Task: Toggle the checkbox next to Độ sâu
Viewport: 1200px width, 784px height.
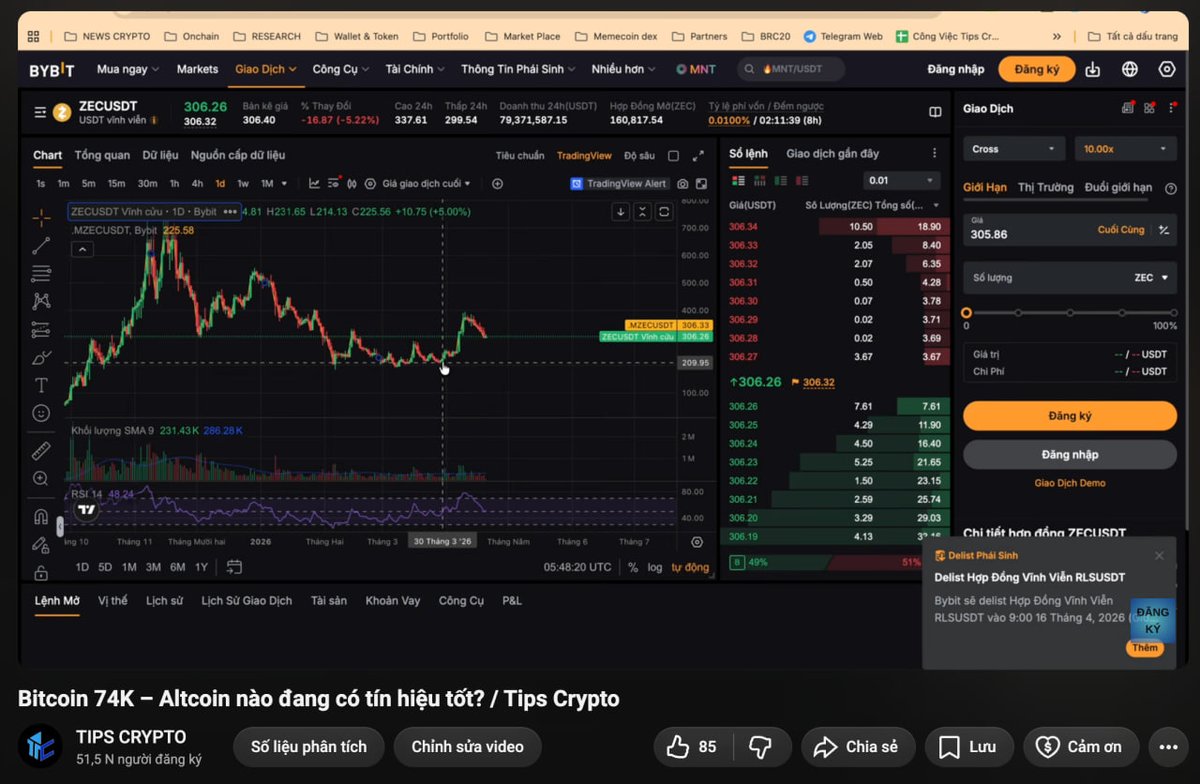Action: pyautogui.click(x=673, y=156)
